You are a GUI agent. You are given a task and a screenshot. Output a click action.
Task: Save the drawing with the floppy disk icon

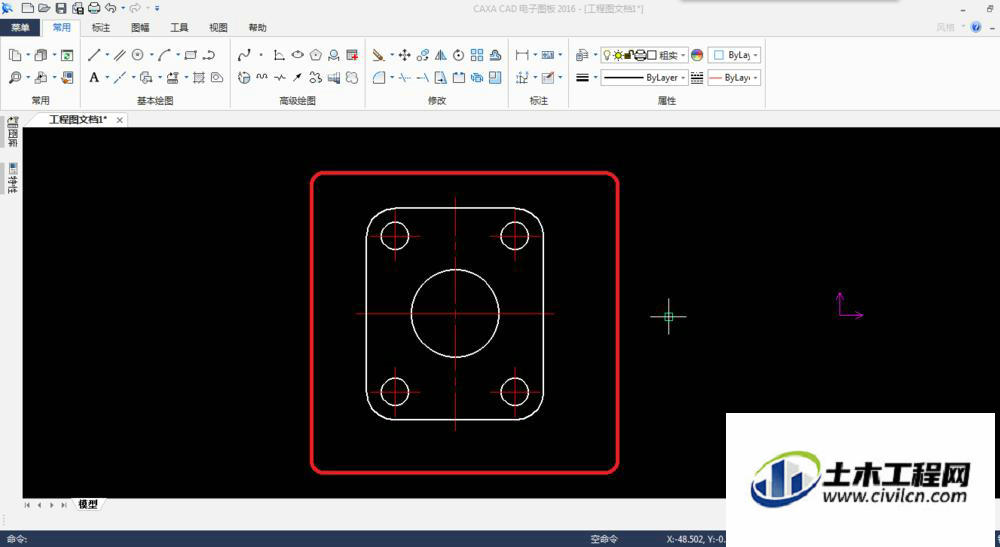point(61,8)
